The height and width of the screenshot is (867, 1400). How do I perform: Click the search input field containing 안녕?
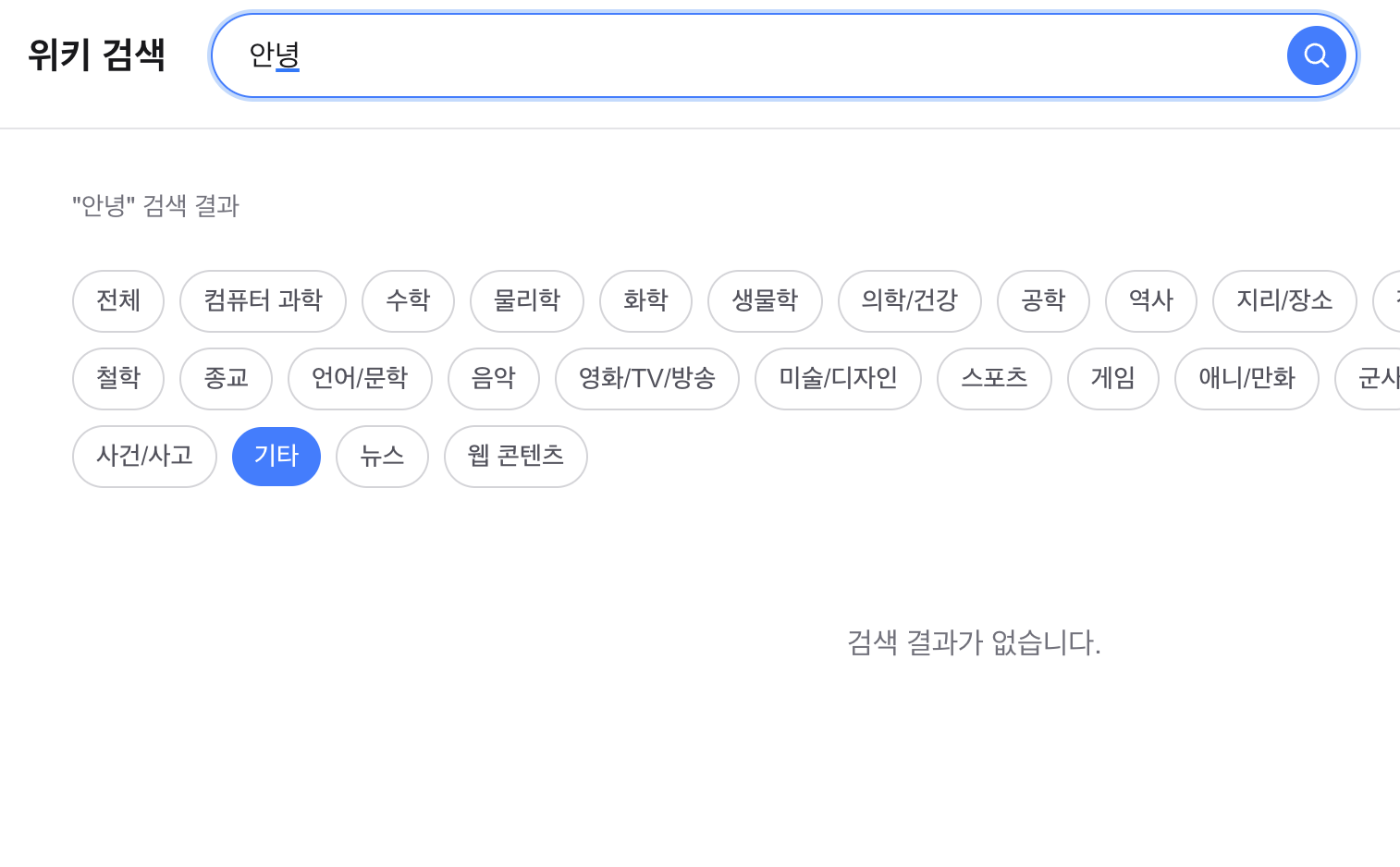pyautogui.click(x=740, y=55)
